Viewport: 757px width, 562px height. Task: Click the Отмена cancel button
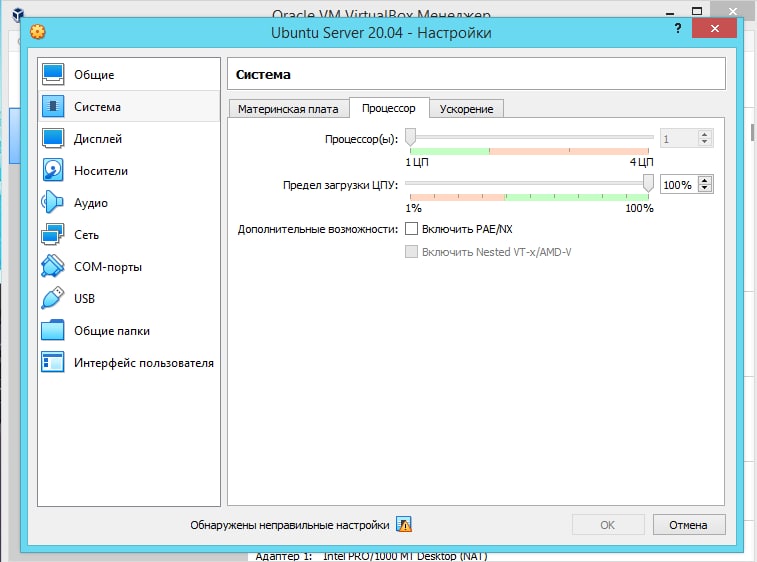[x=689, y=525]
